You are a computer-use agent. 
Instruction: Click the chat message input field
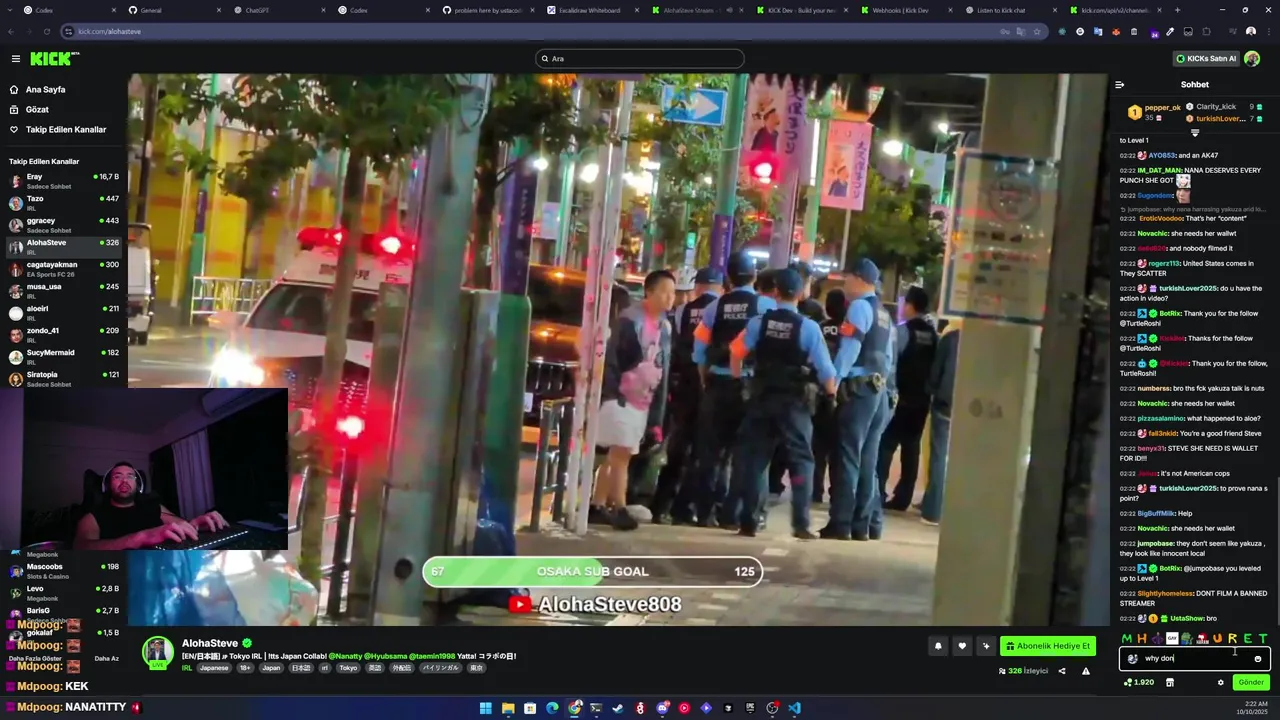coord(1195,659)
